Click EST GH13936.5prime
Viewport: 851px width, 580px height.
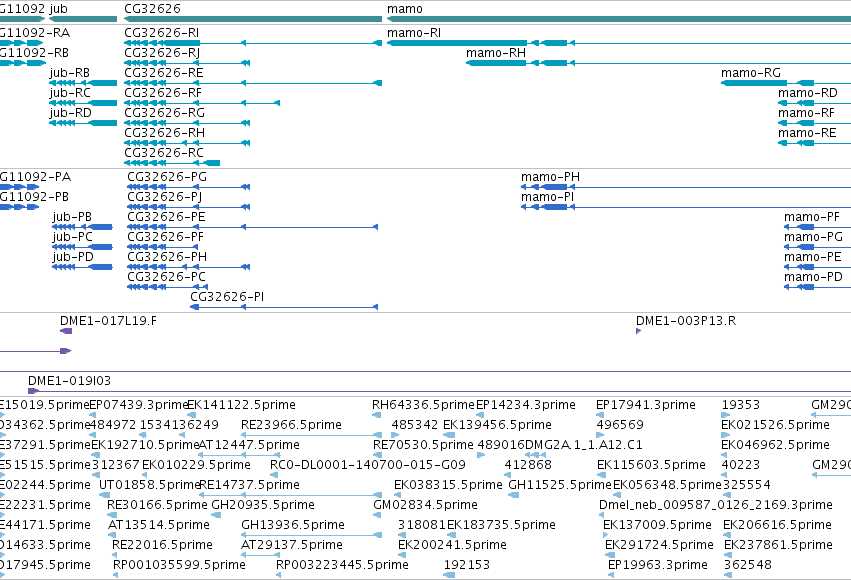click(x=293, y=525)
